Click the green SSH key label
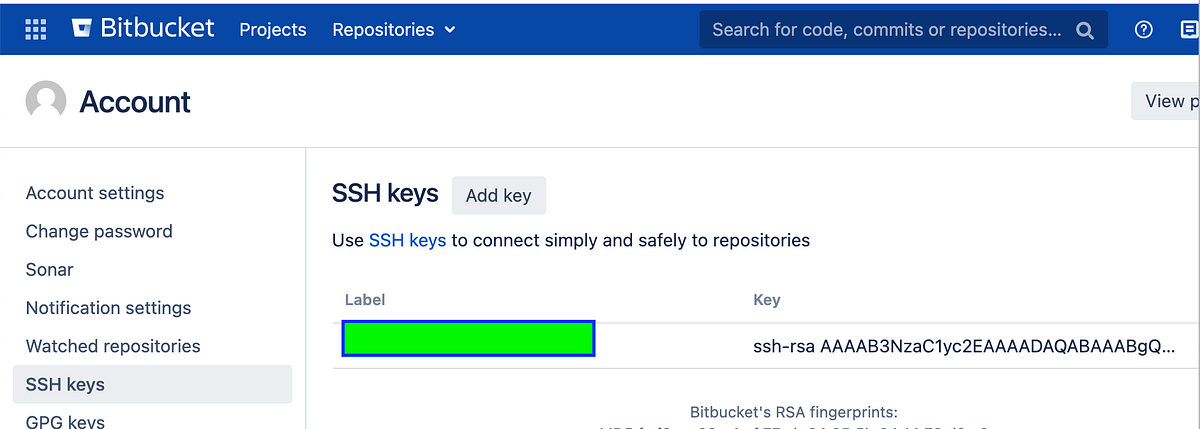The width and height of the screenshot is (1200, 429). (469, 339)
